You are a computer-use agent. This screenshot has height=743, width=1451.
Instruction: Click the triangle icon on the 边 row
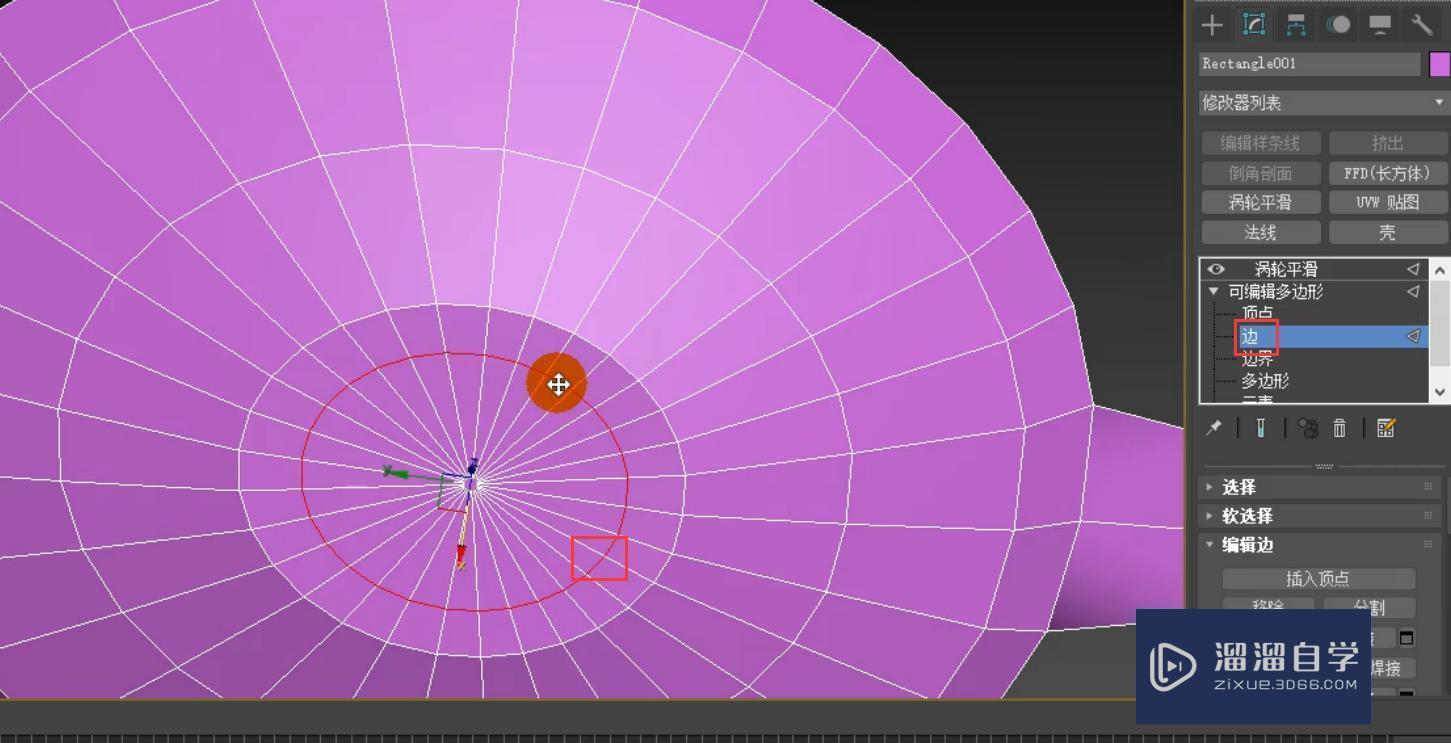pyautogui.click(x=1413, y=337)
